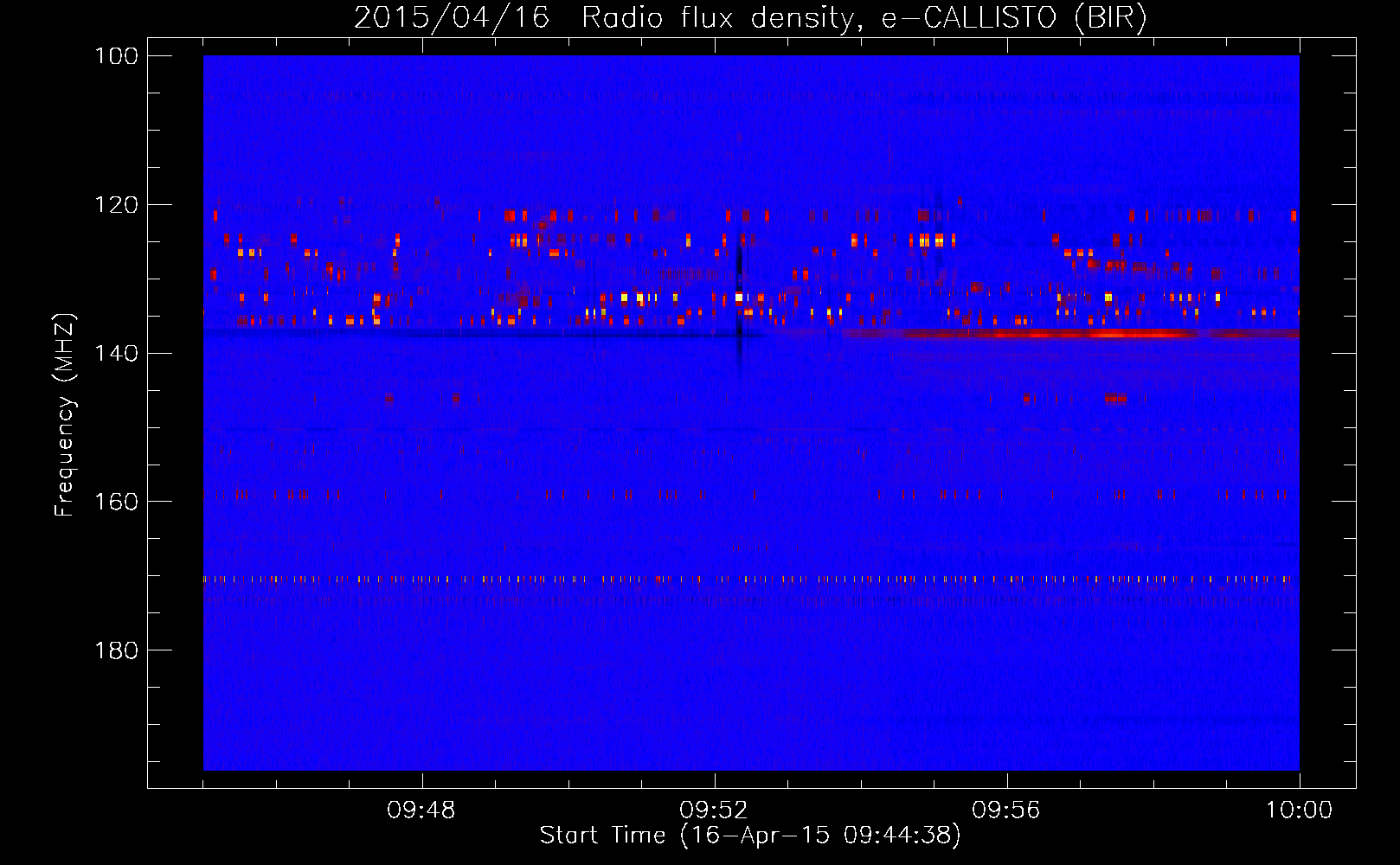This screenshot has height=865, width=1400.
Task: Click the 09:48 time tick label
Action: [422, 811]
